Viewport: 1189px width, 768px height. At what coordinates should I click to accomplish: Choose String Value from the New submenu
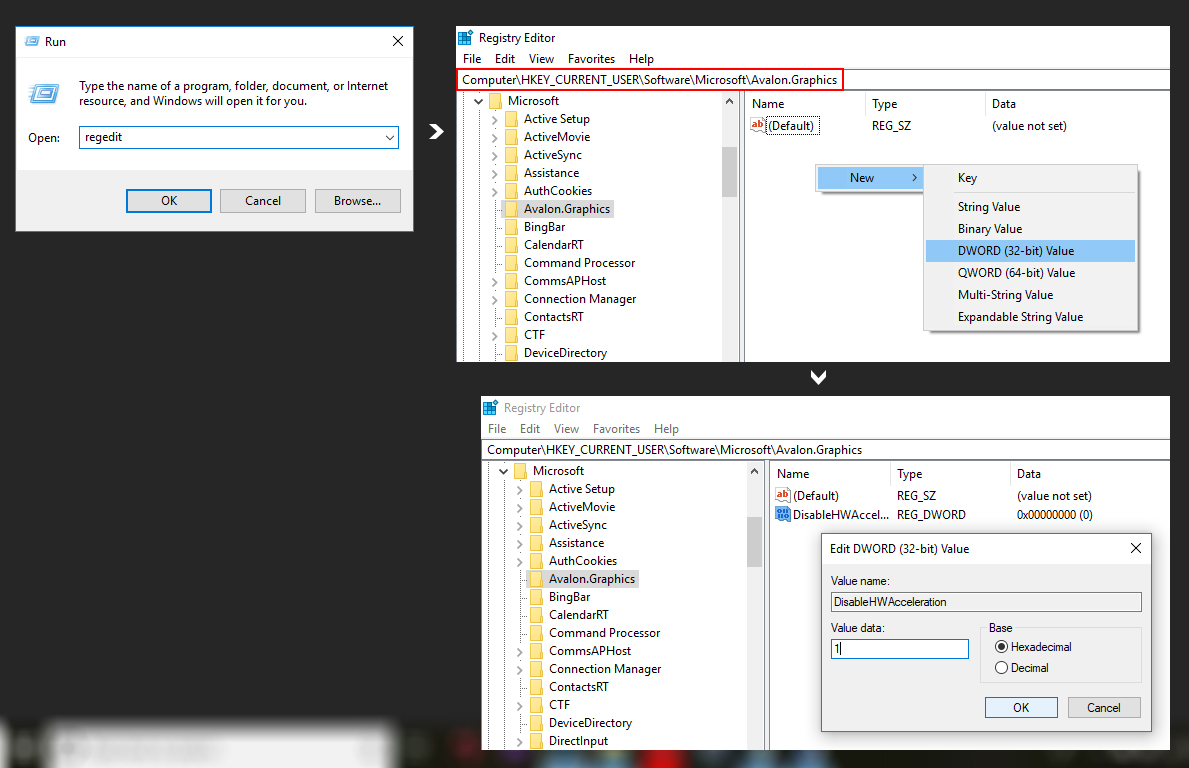click(x=1031, y=207)
